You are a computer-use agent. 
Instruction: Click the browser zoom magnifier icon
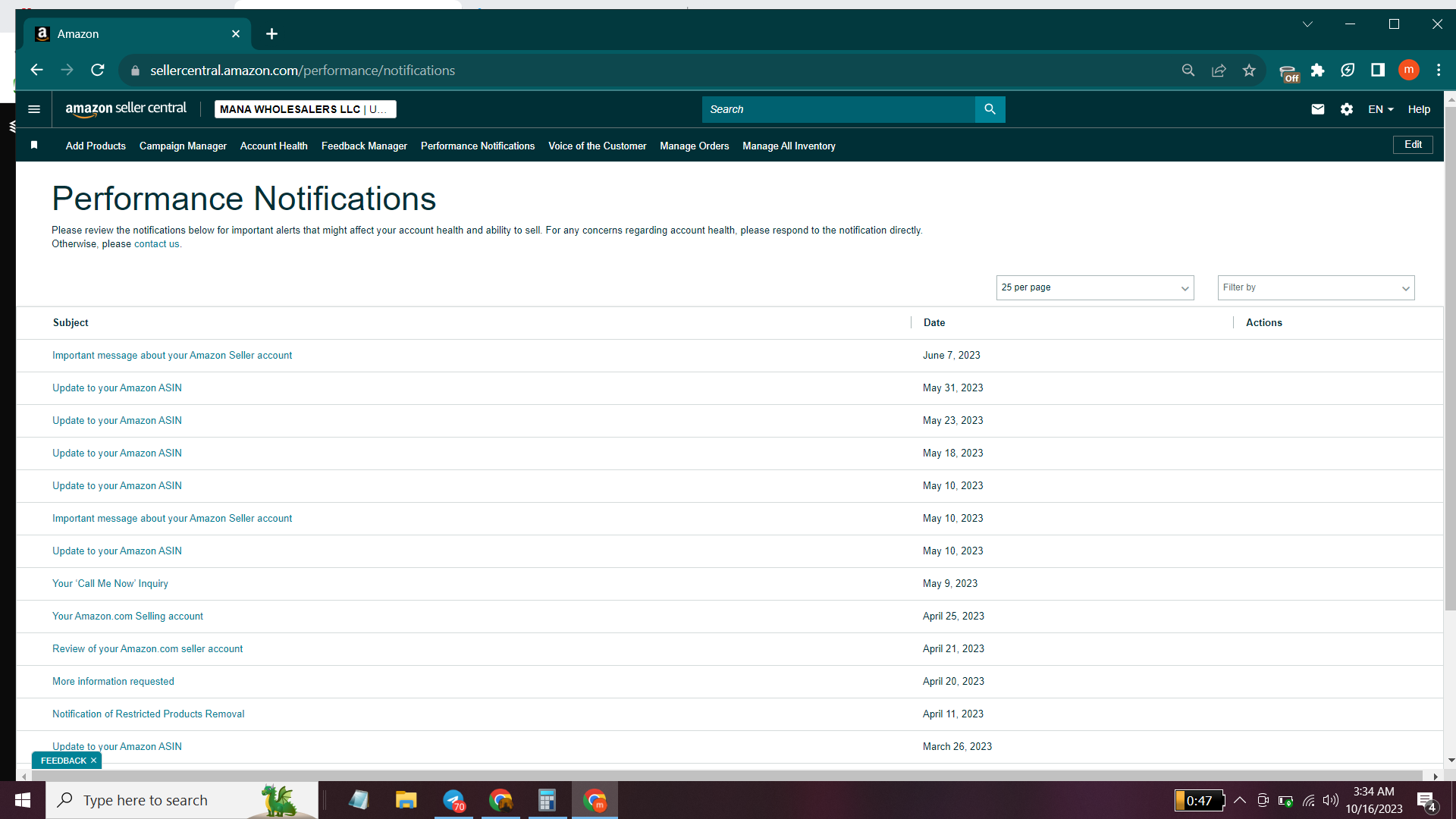(x=1188, y=71)
